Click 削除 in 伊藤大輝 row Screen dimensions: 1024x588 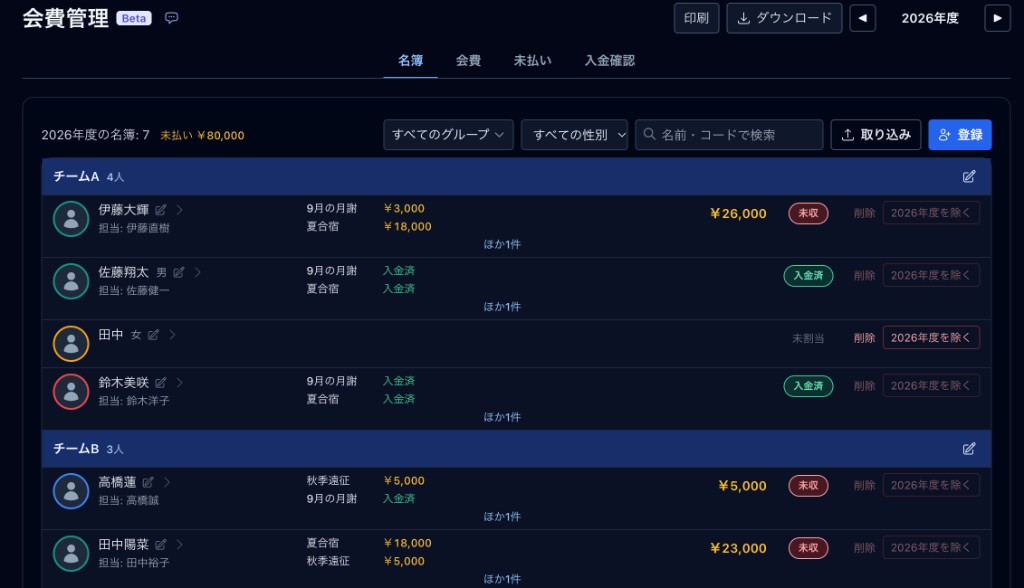click(x=865, y=213)
